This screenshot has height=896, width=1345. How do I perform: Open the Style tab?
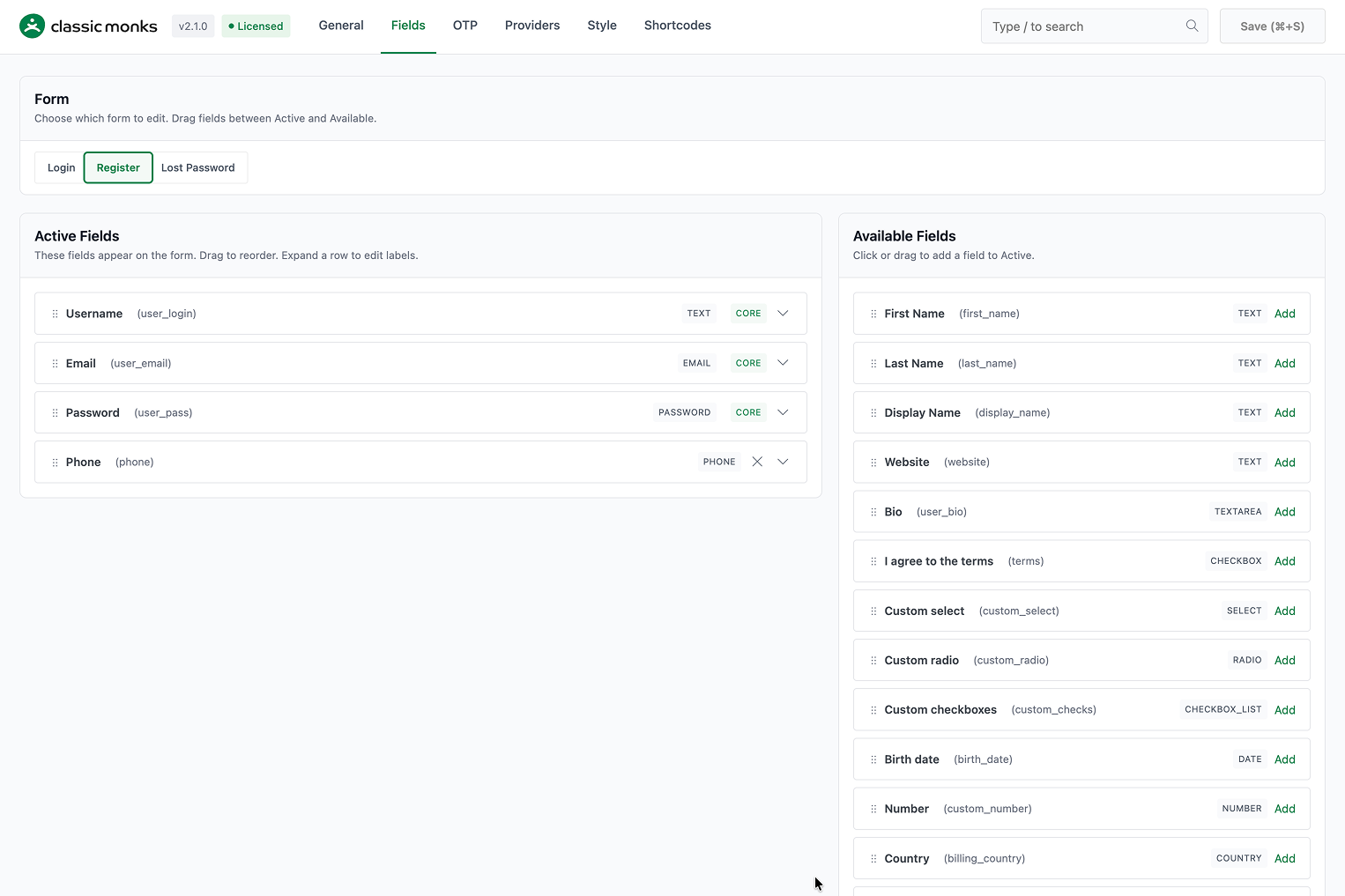(602, 26)
